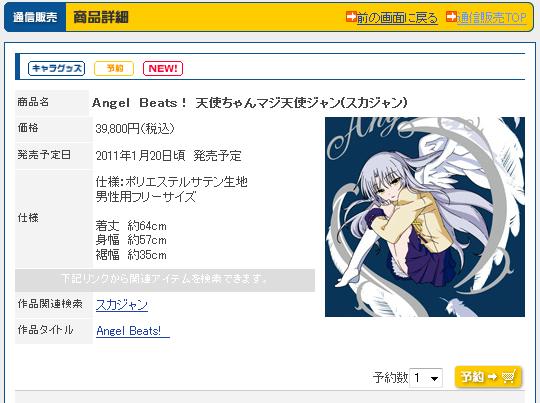Click the Angel Beats product image
The image size is (540, 403).
[425, 217]
